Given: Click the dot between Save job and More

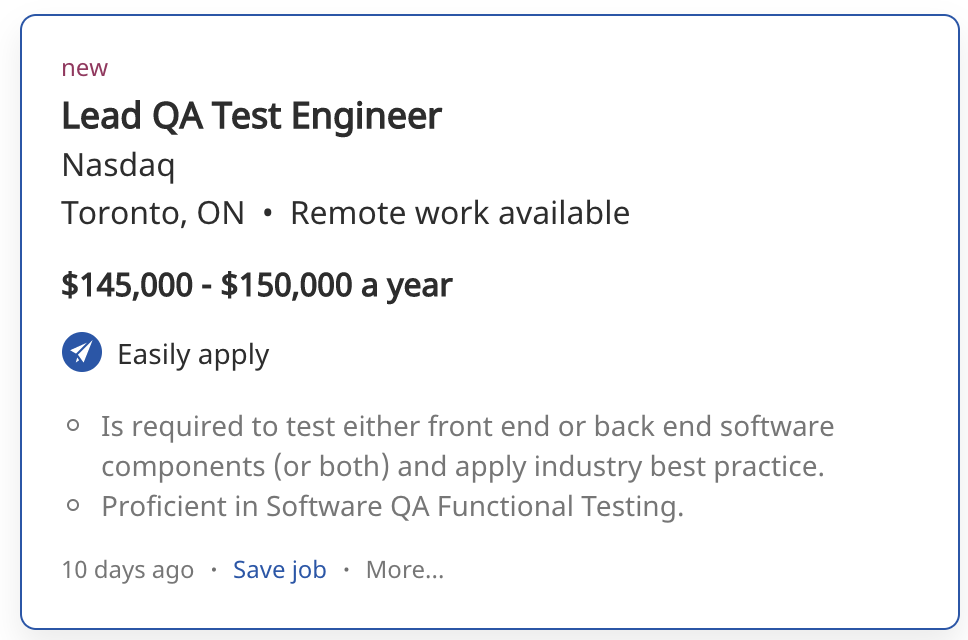Looking at the screenshot, I should point(346,570).
